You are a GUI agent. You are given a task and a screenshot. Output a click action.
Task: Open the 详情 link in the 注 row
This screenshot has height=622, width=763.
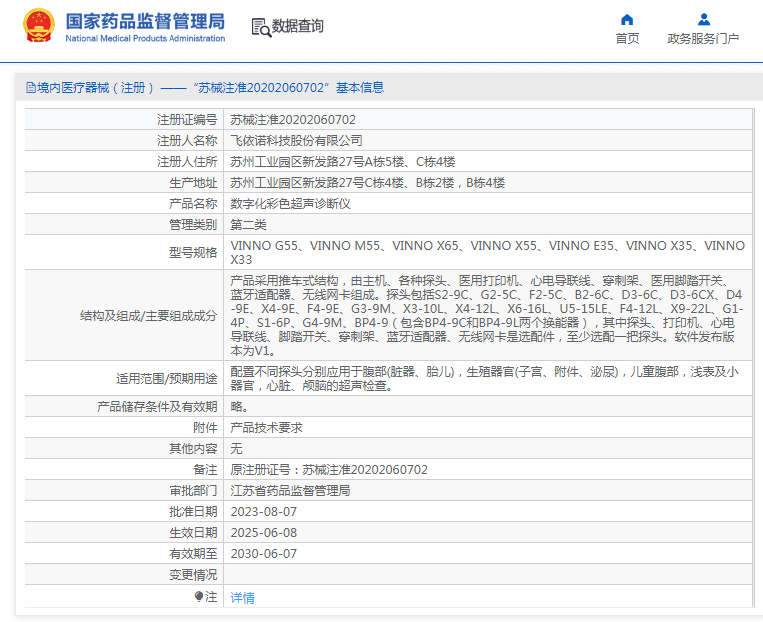(242, 597)
